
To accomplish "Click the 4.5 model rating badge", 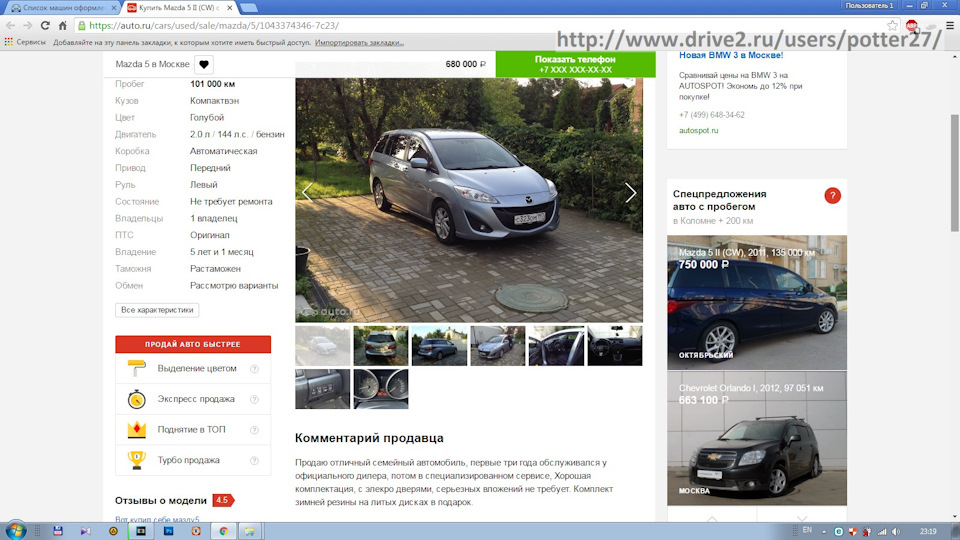I will (223, 500).
